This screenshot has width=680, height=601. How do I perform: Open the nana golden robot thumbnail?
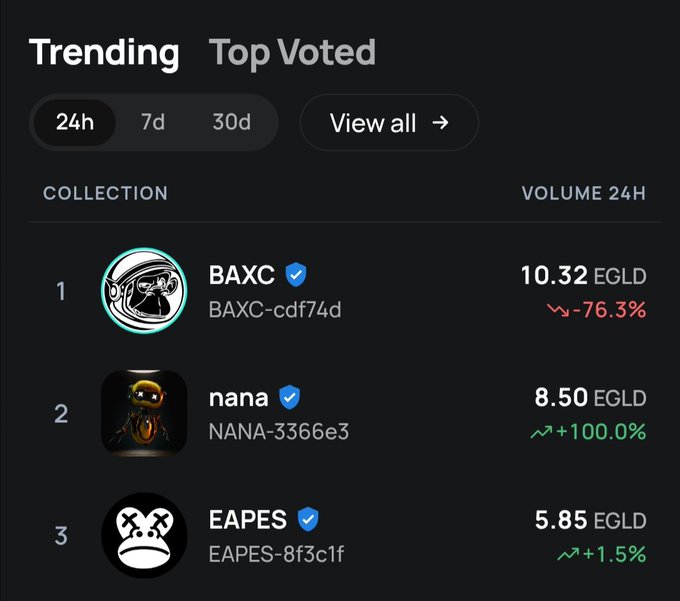coord(144,413)
